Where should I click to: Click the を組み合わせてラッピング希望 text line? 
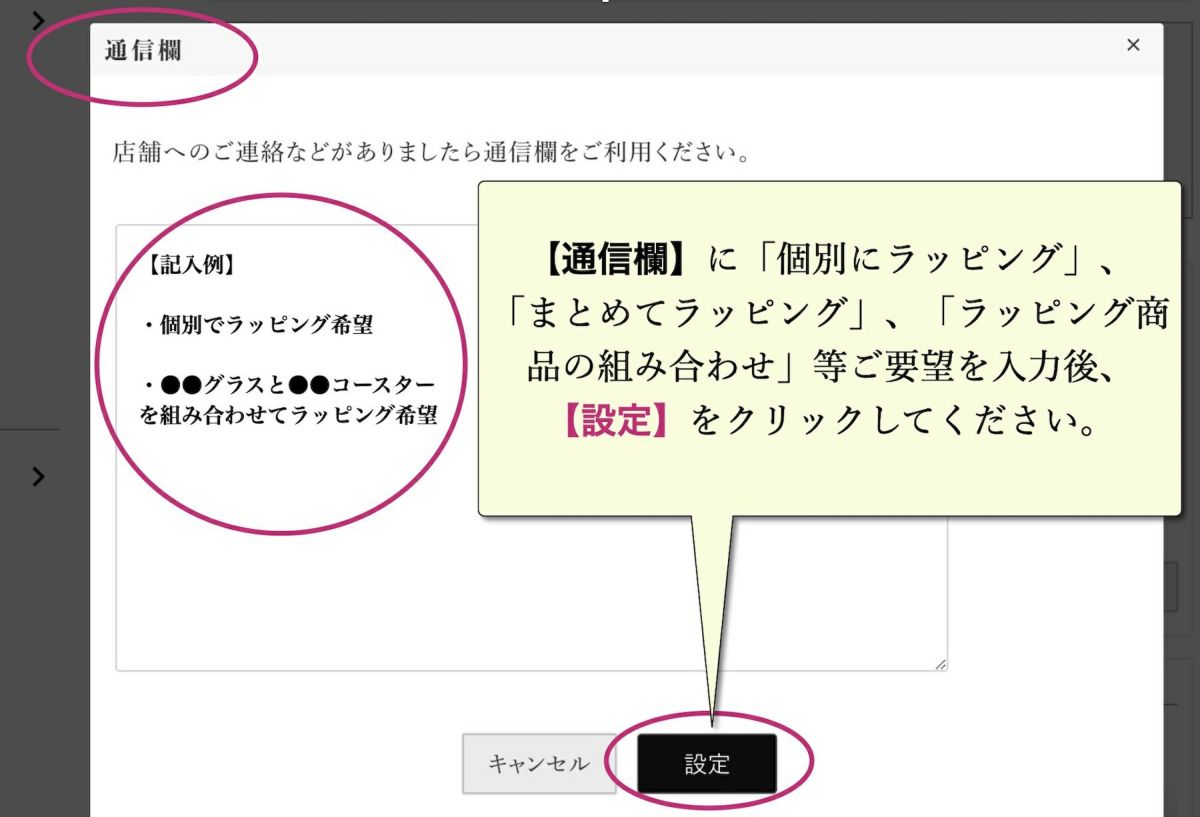tap(289, 414)
